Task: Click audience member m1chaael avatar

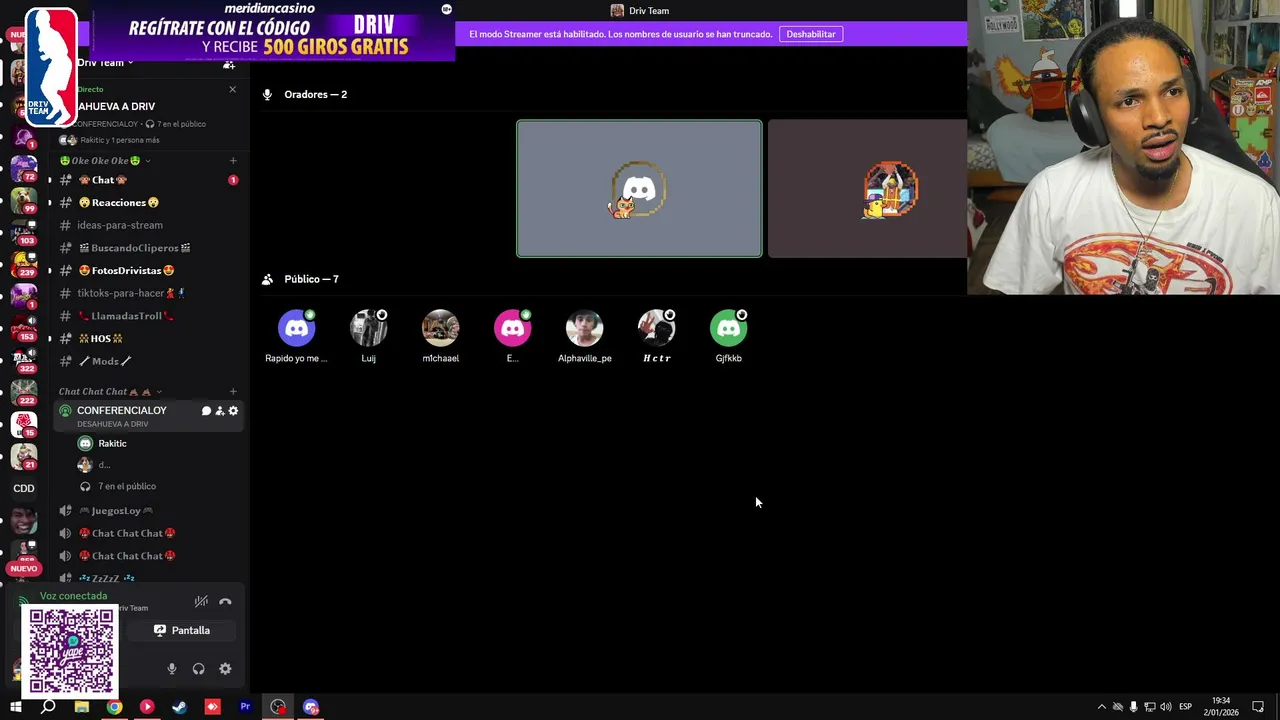Action: click(x=440, y=328)
